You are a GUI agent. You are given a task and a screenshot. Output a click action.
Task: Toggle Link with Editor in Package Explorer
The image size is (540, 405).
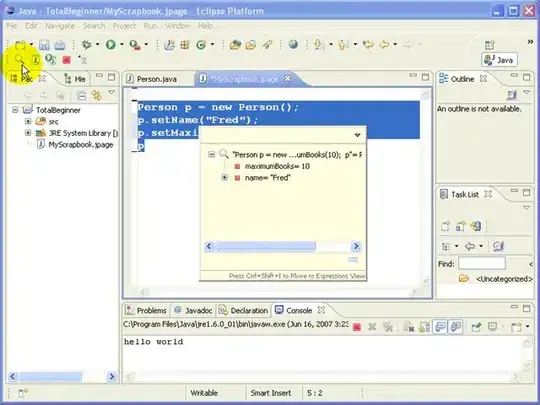[x=96, y=95]
